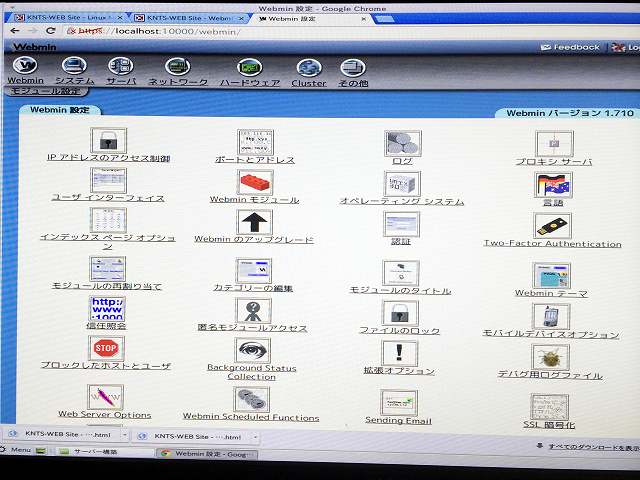Open the Webmin テーマ icon

click(x=551, y=276)
